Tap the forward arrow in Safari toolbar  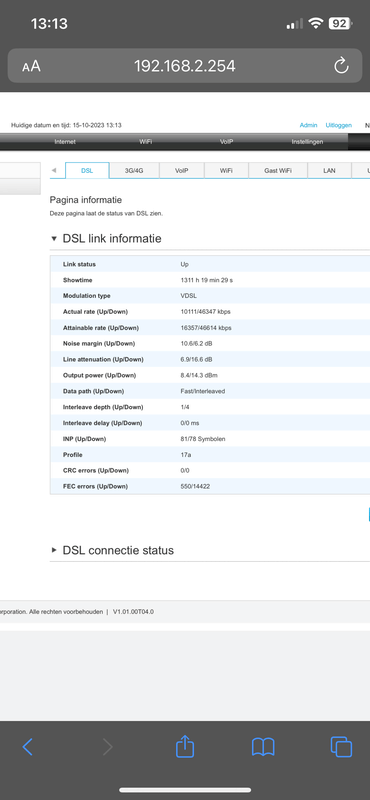(107, 747)
